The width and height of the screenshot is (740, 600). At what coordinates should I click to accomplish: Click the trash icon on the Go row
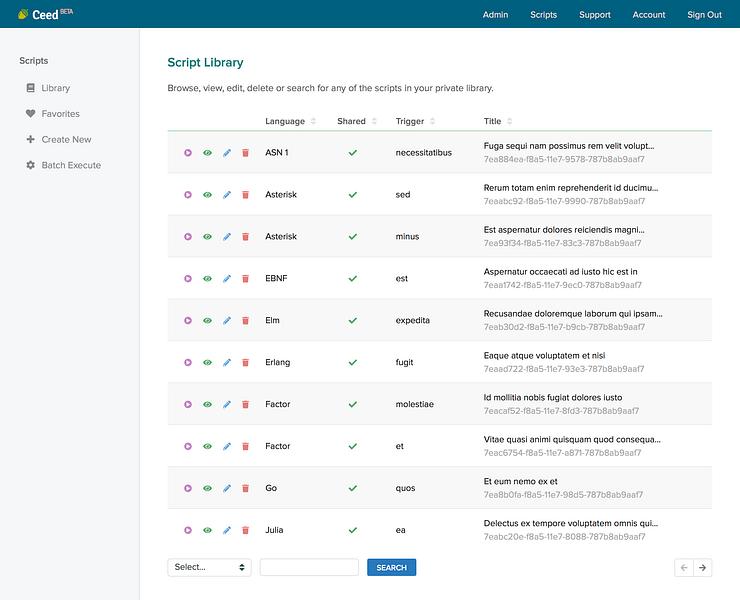[x=245, y=488]
